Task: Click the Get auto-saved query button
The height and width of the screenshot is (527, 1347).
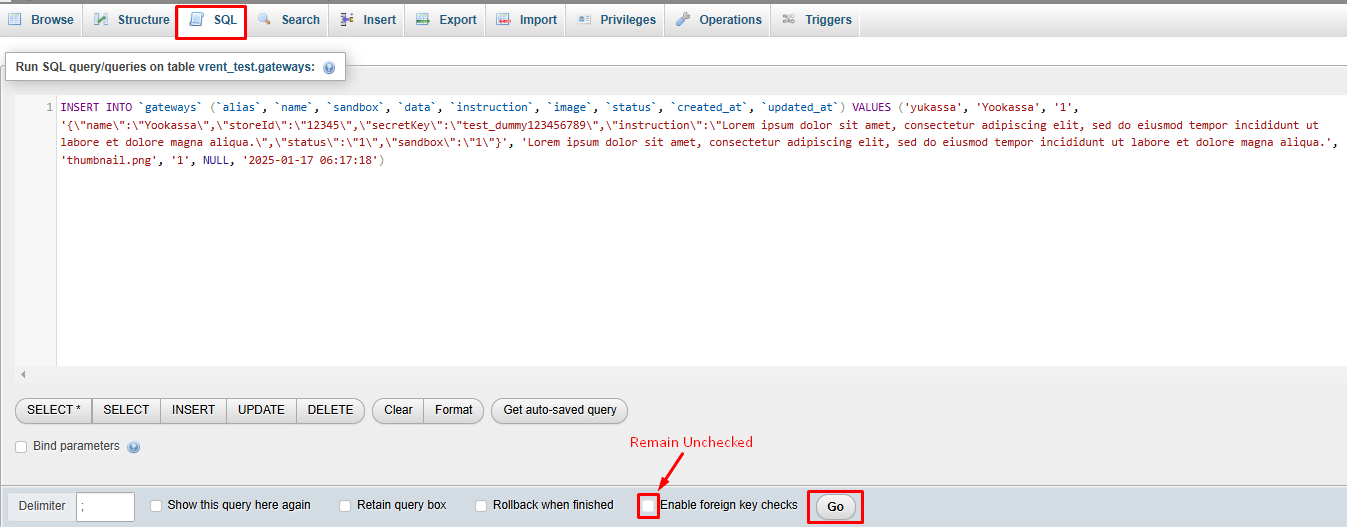Action: (x=559, y=410)
